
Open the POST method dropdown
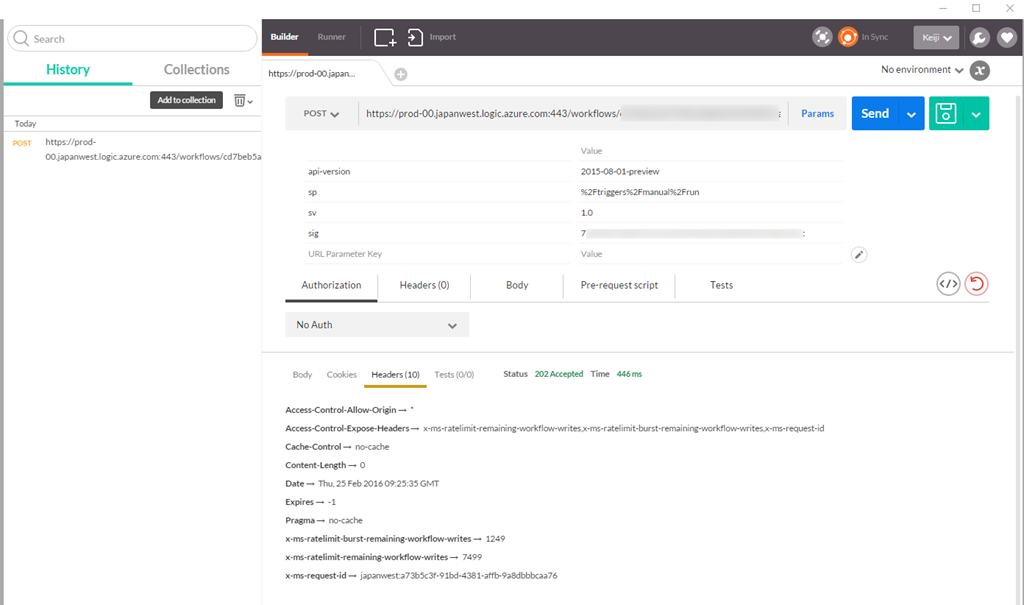(x=321, y=114)
